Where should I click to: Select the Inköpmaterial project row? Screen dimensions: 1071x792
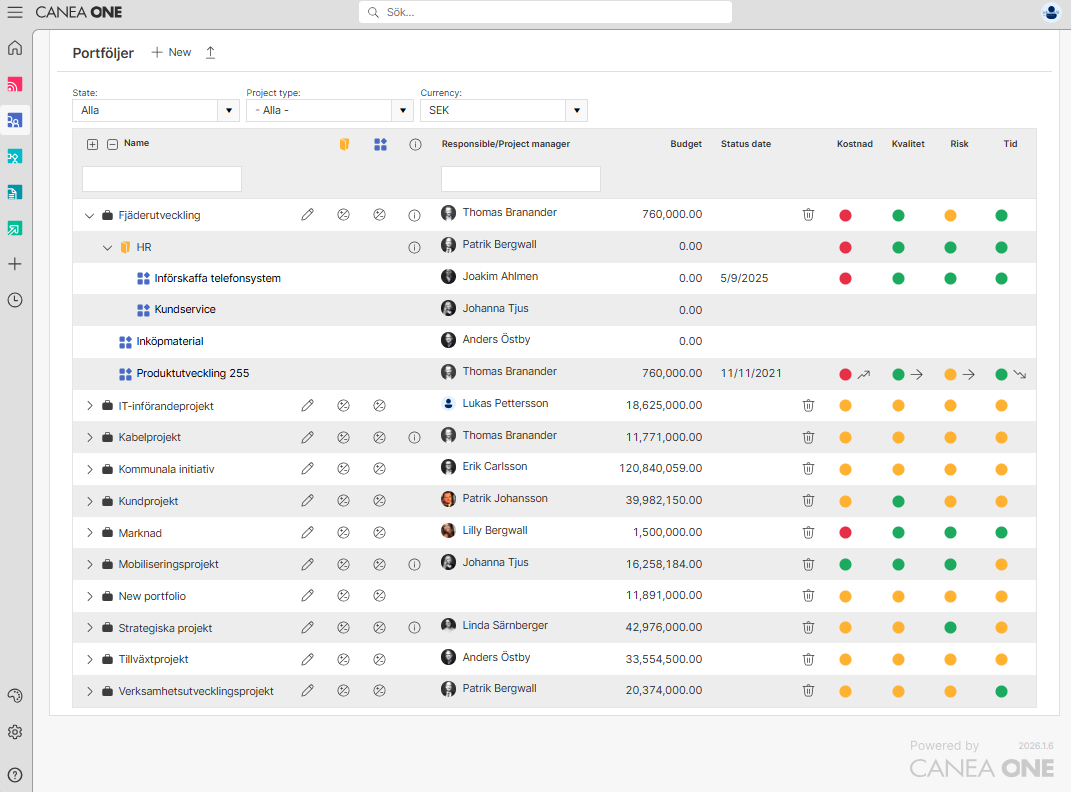point(554,341)
